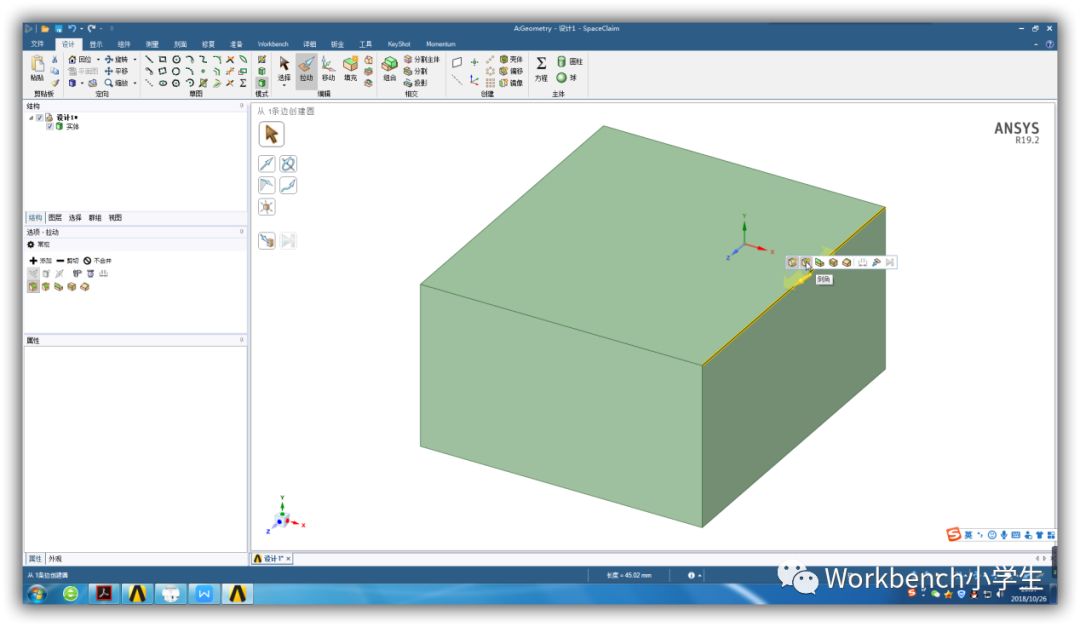Select the 剪切 (Cut) pull option
Screen dimensions: 1080x627
[x=68, y=260]
